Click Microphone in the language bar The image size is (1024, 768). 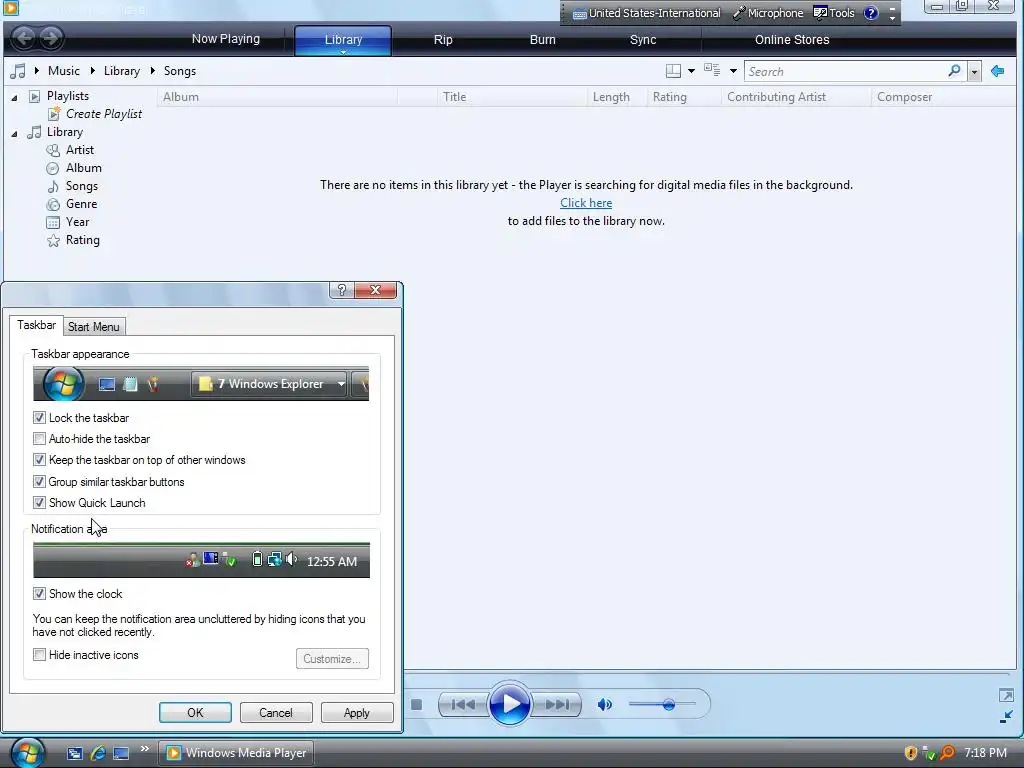coord(768,13)
